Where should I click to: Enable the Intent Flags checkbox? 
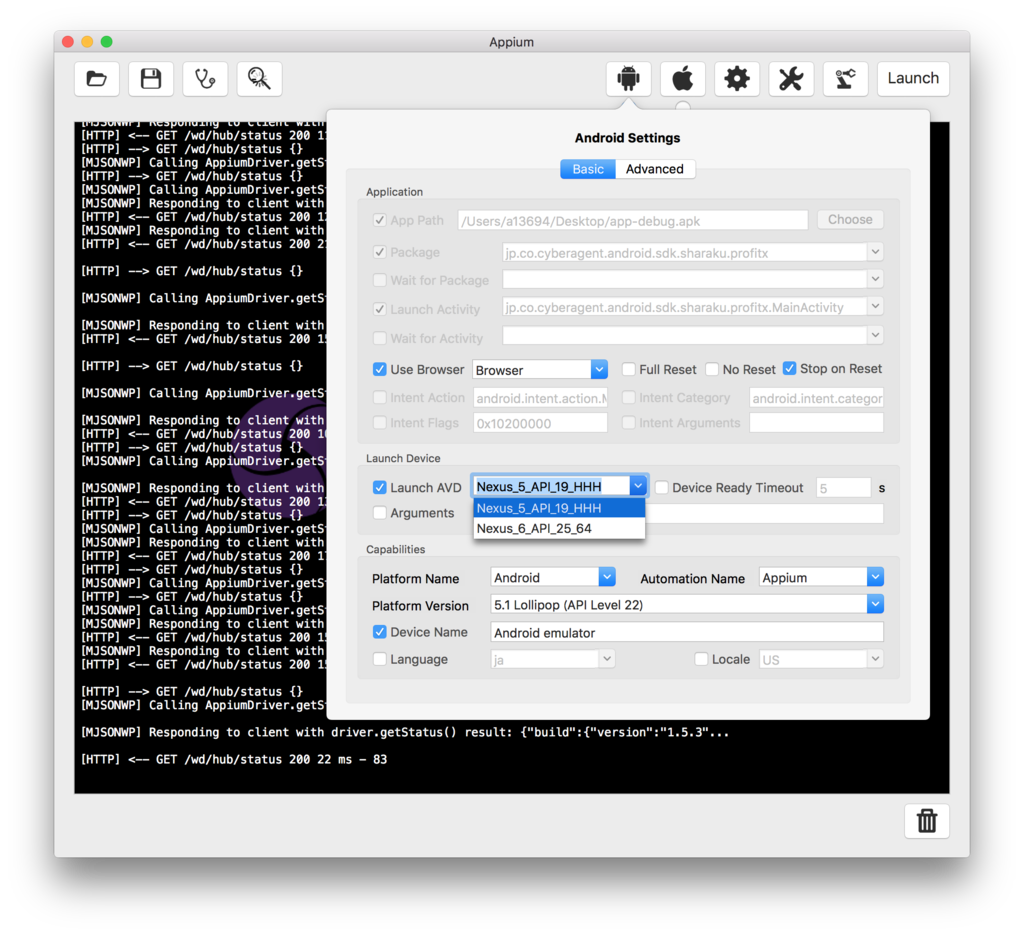(379, 422)
